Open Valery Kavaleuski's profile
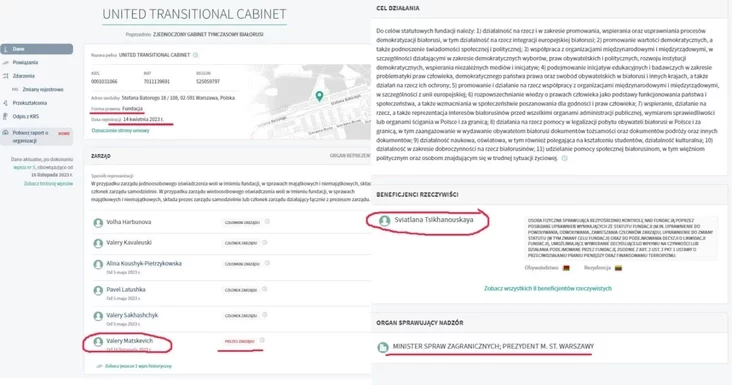The height and width of the screenshot is (385, 732). click(x=129, y=243)
